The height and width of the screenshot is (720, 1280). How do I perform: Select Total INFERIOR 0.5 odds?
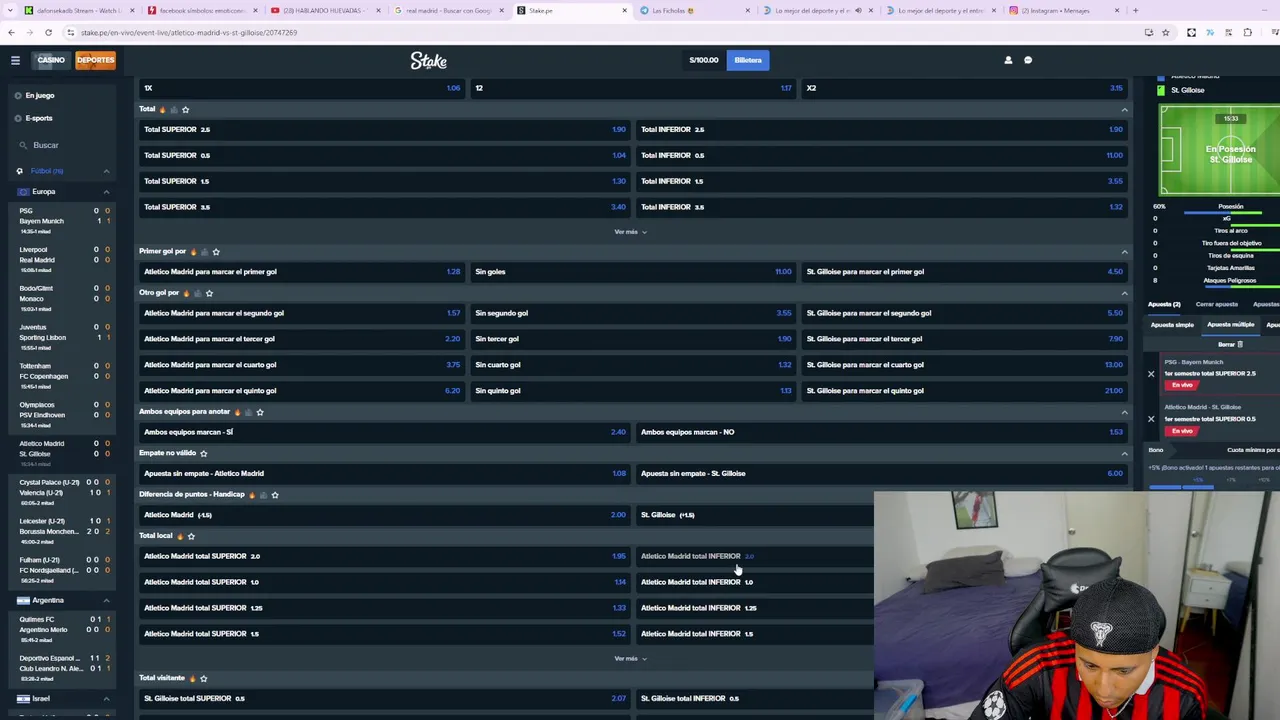pyautogui.click(x=882, y=155)
